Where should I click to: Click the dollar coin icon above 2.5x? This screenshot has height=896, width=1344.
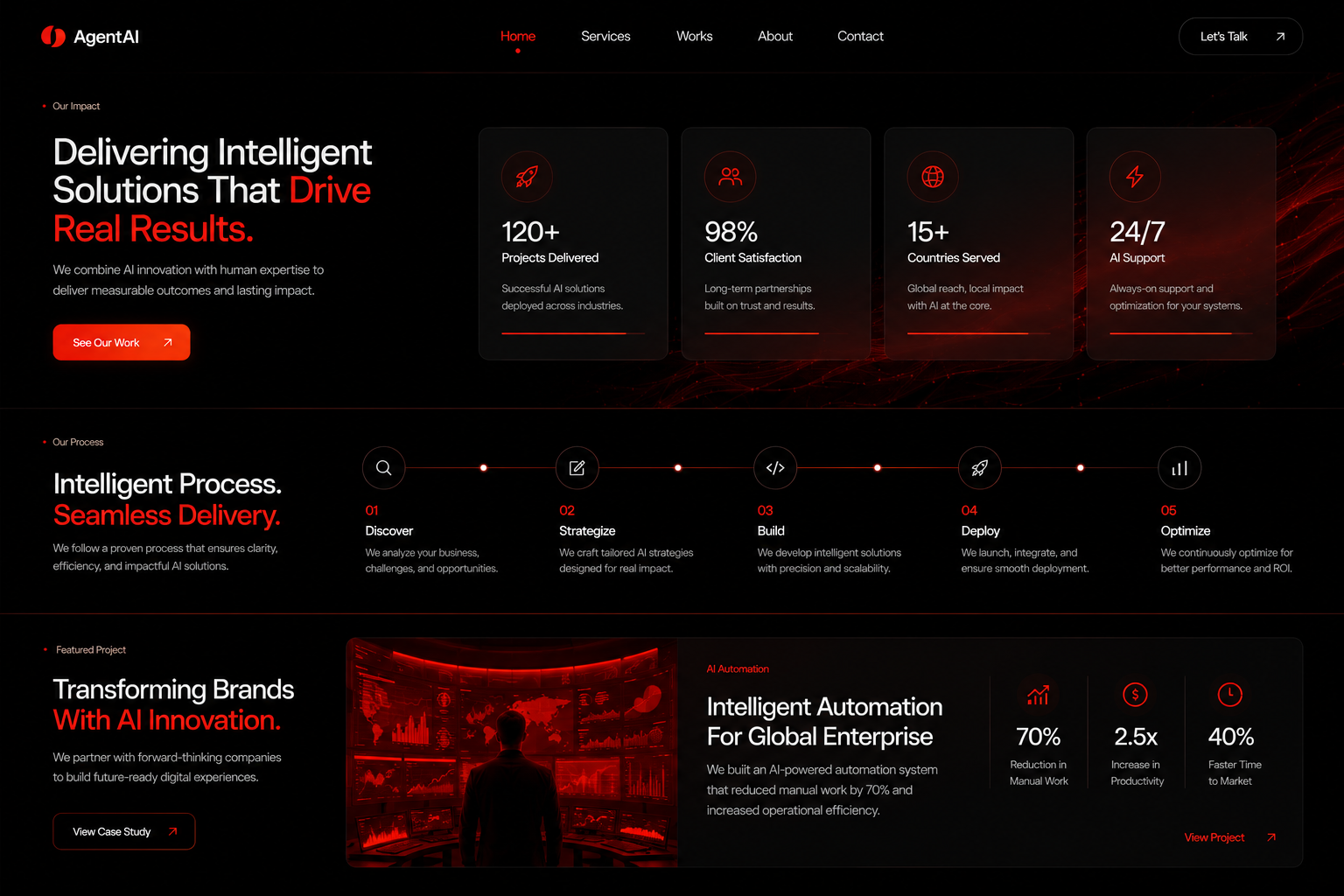pyautogui.click(x=1135, y=695)
